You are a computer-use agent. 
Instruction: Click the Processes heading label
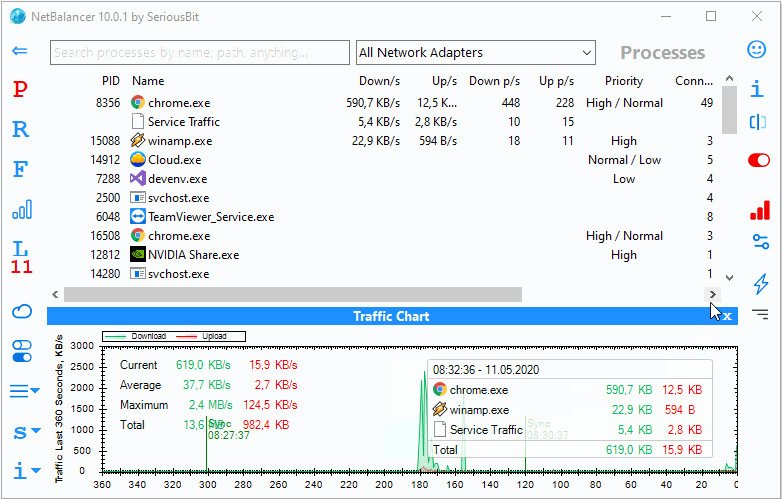coord(662,53)
